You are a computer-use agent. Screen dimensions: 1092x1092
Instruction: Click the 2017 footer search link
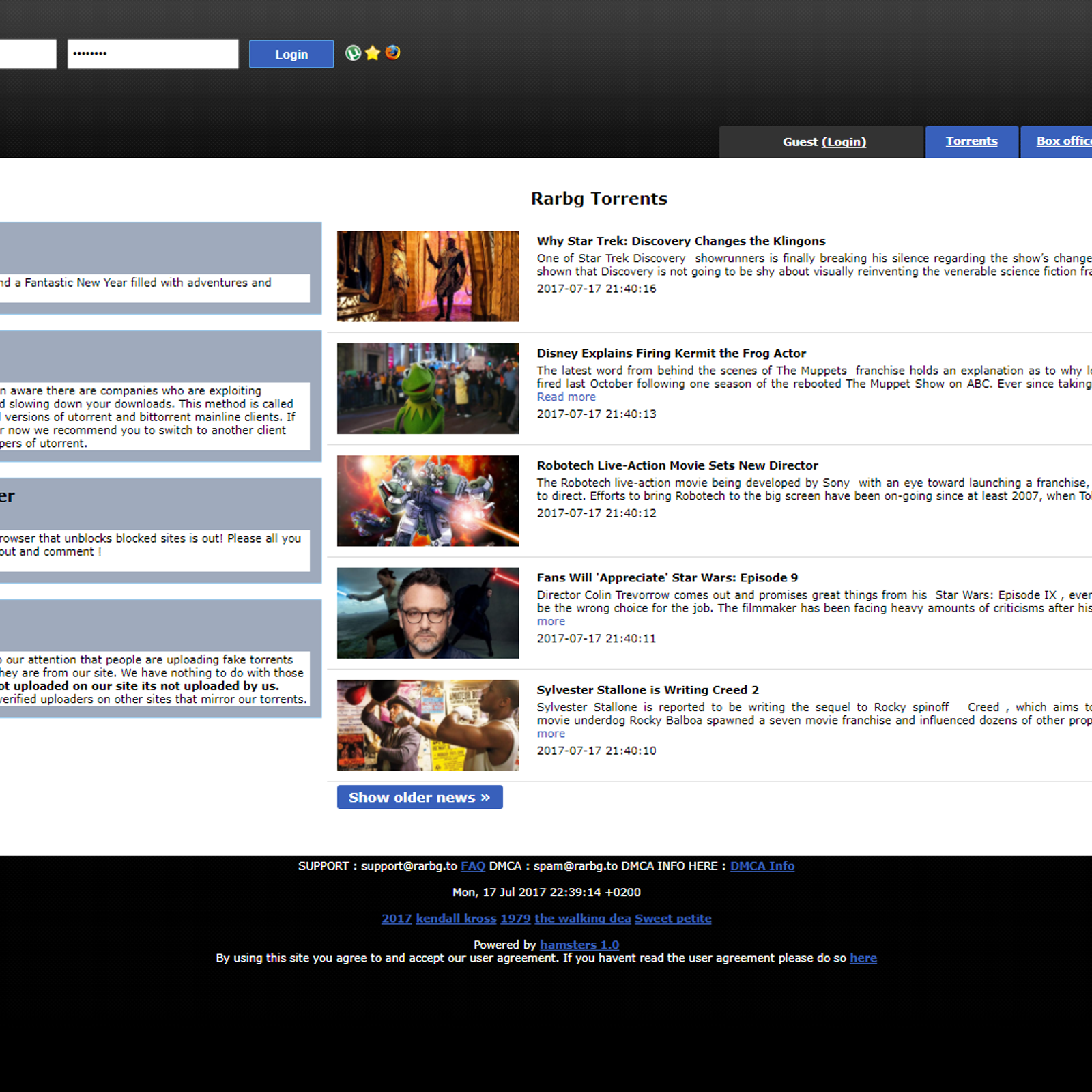point(397,919)
